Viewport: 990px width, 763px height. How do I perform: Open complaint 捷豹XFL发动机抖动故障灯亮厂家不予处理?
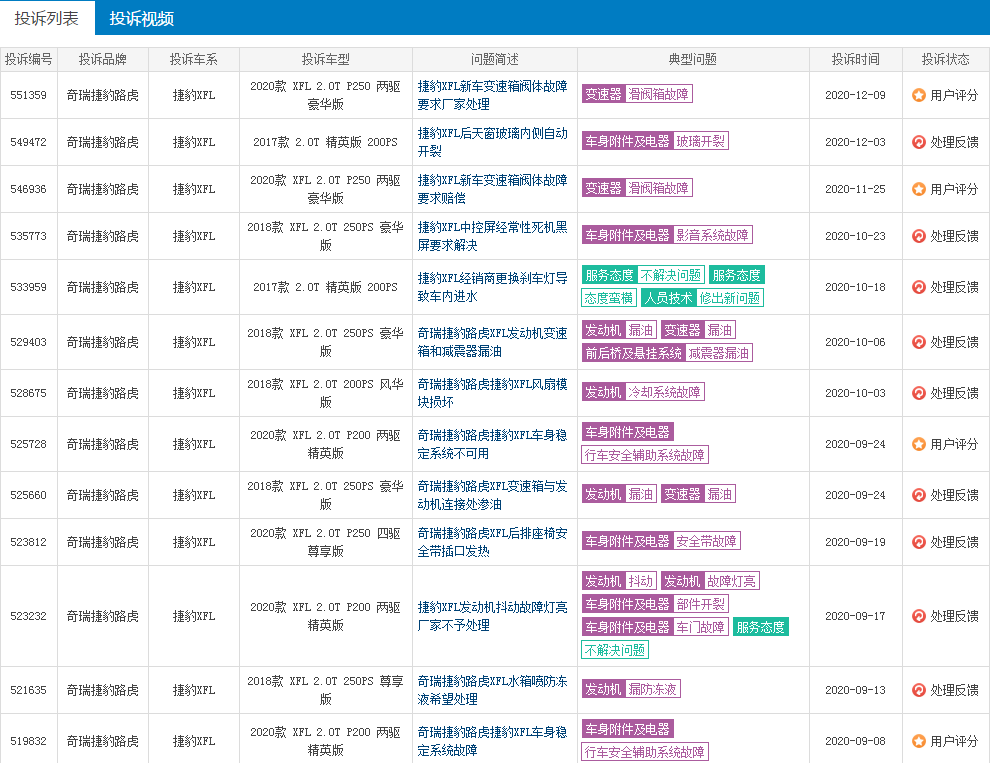492,616
